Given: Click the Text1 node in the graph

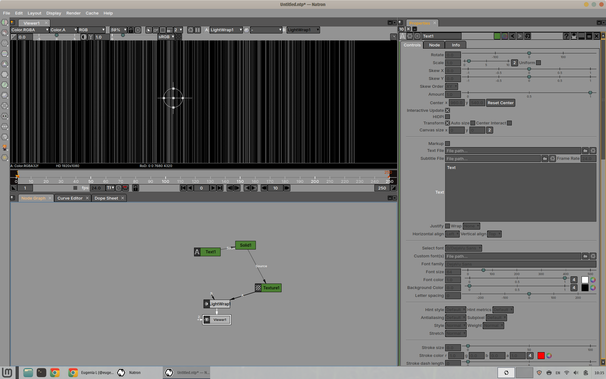Looking at the screenshot, I should tap(208, 252).
